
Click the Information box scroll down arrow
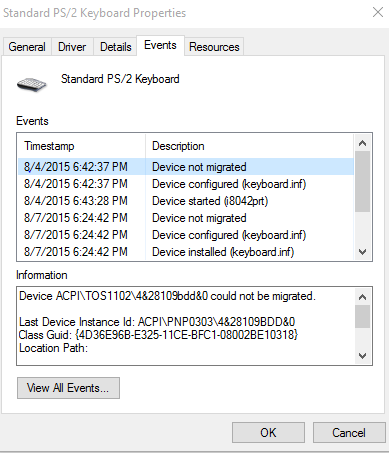click(362, 355)
